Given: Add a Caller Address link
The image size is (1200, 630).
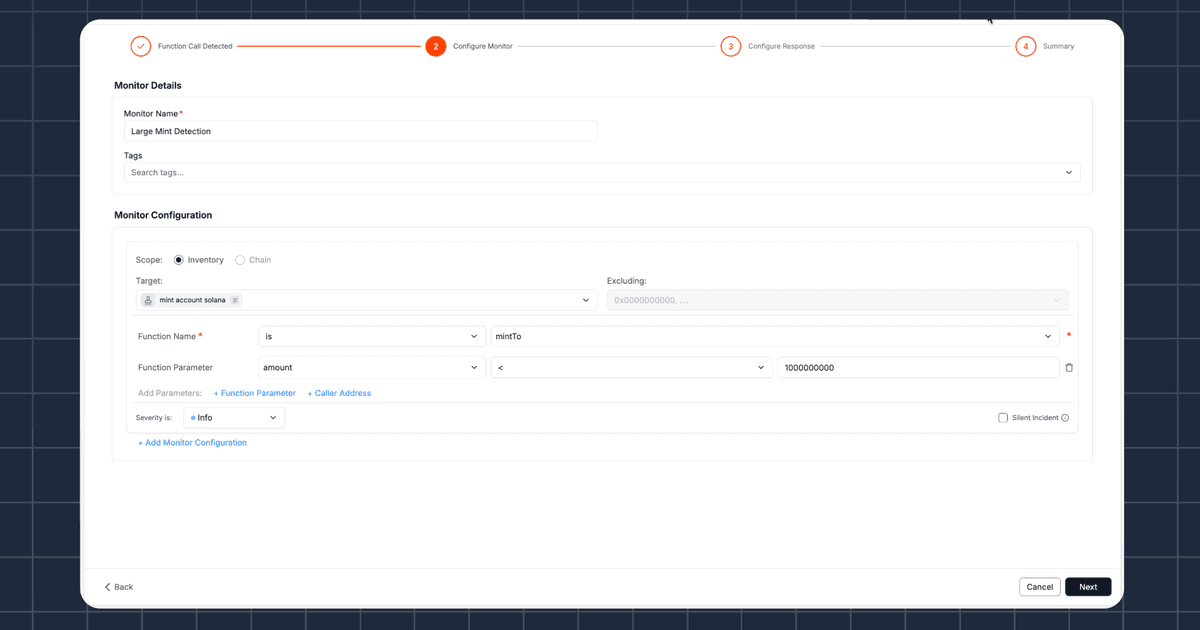Looking at the screenshot, I should (339, 393).
